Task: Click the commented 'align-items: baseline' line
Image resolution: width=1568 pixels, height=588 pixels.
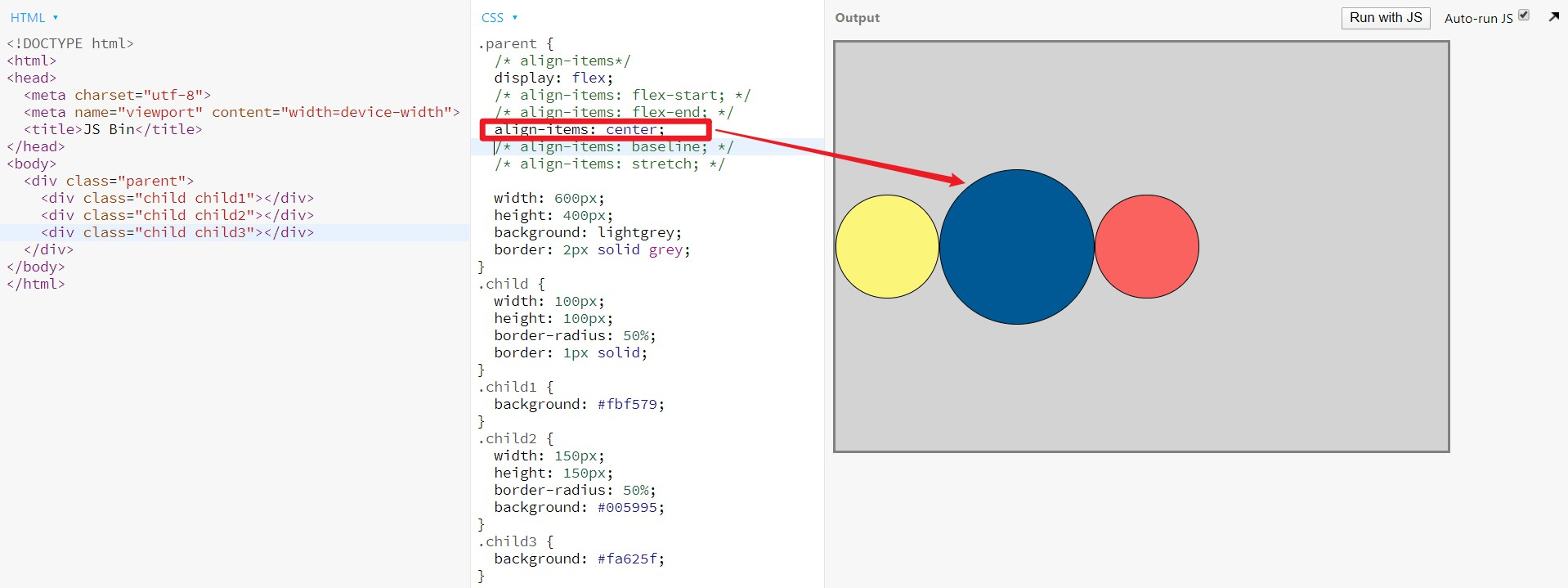Action: click(614, 146)
